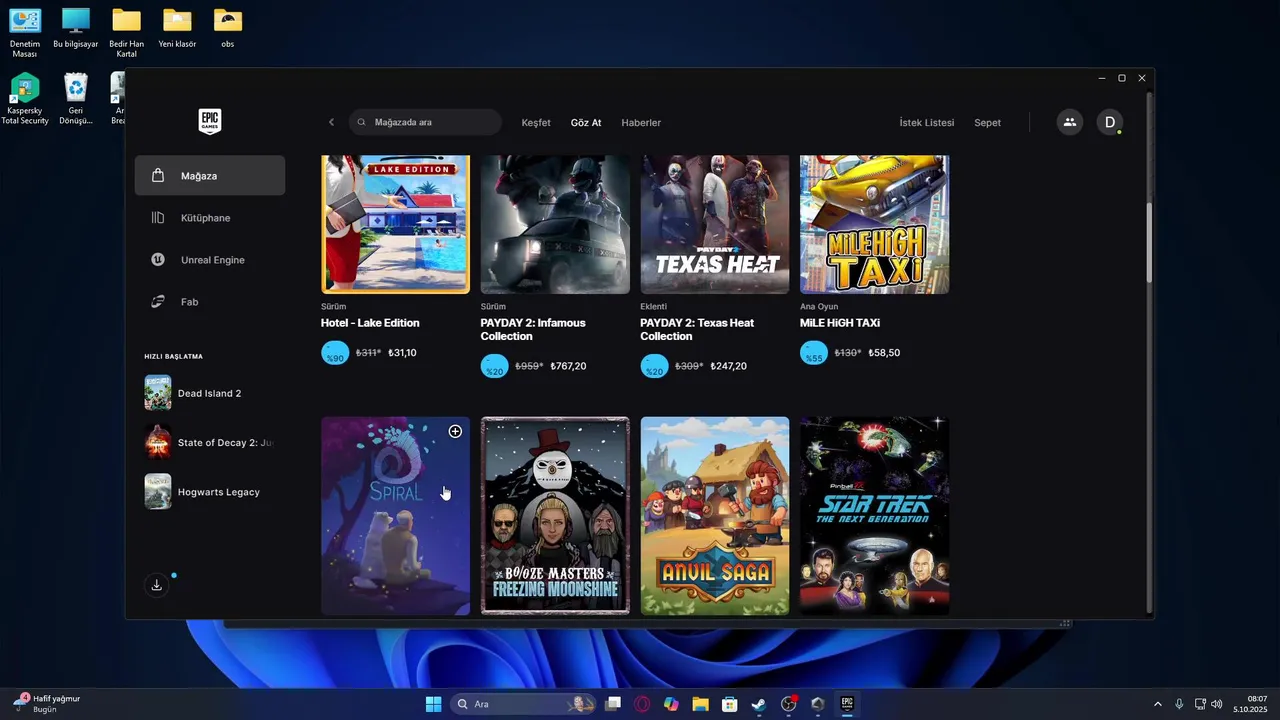Click the ₺31,10 price text

click(402, 353)
